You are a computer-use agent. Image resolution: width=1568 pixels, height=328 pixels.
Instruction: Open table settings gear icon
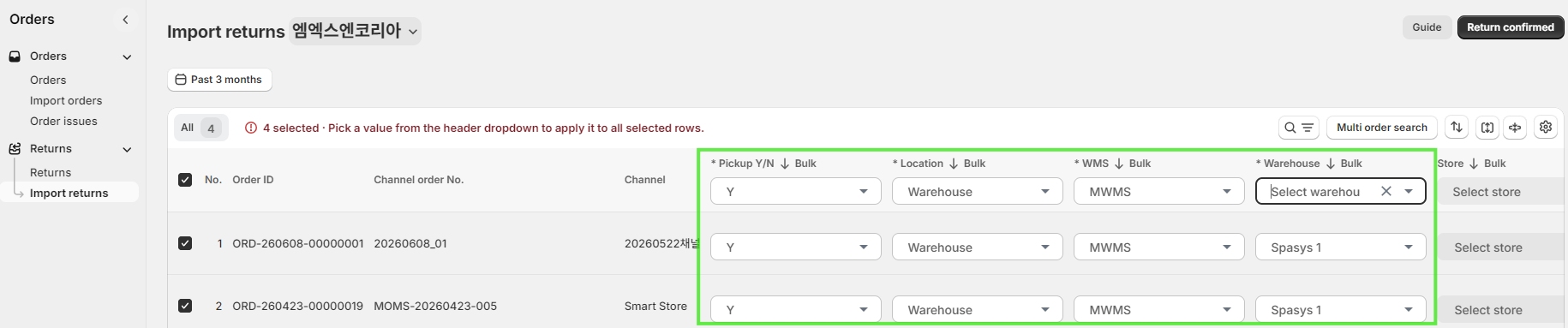pyautogui.click(x=1546, y=128)
